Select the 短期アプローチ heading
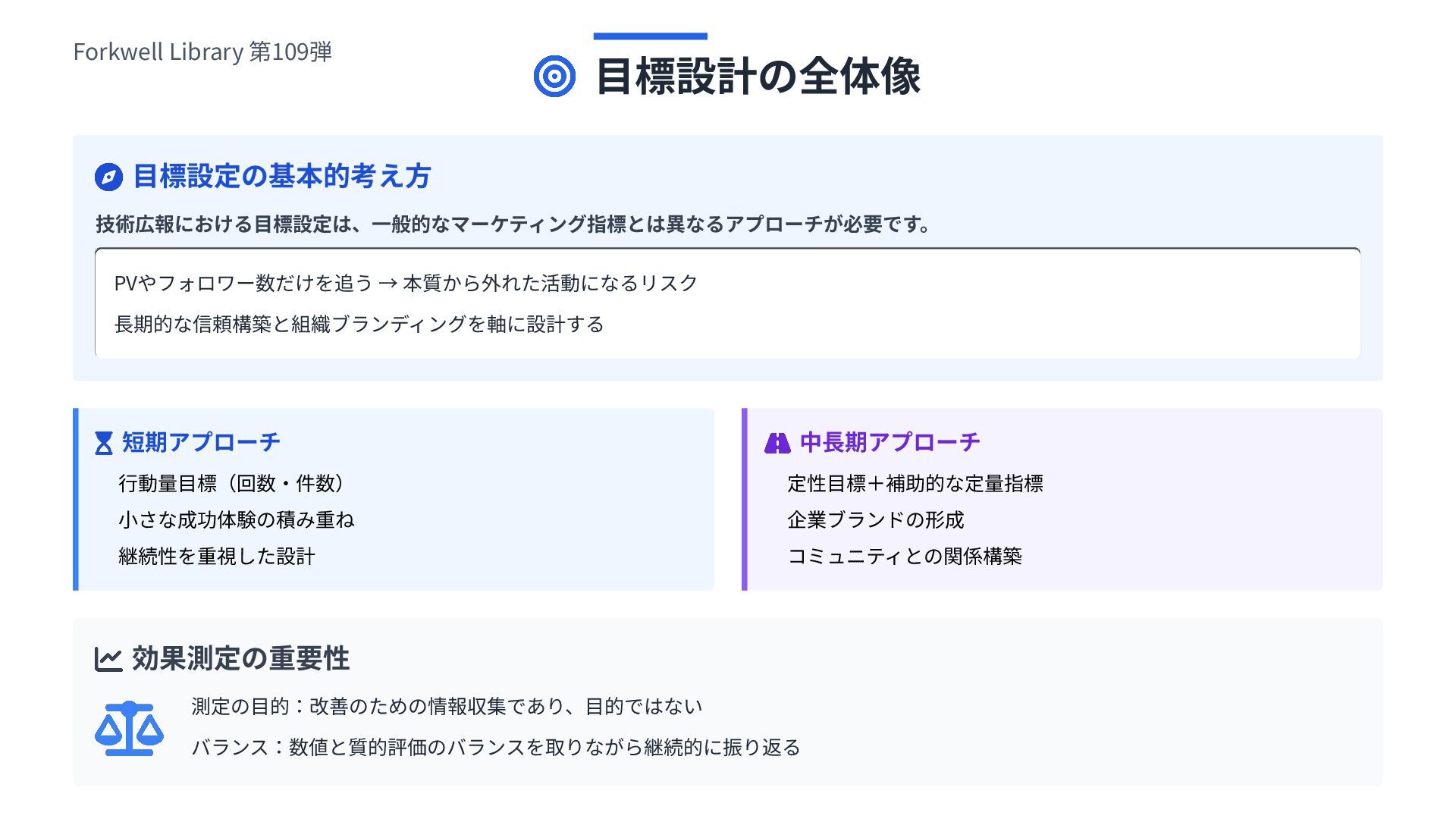1456x819 pixels. (201, 442)
